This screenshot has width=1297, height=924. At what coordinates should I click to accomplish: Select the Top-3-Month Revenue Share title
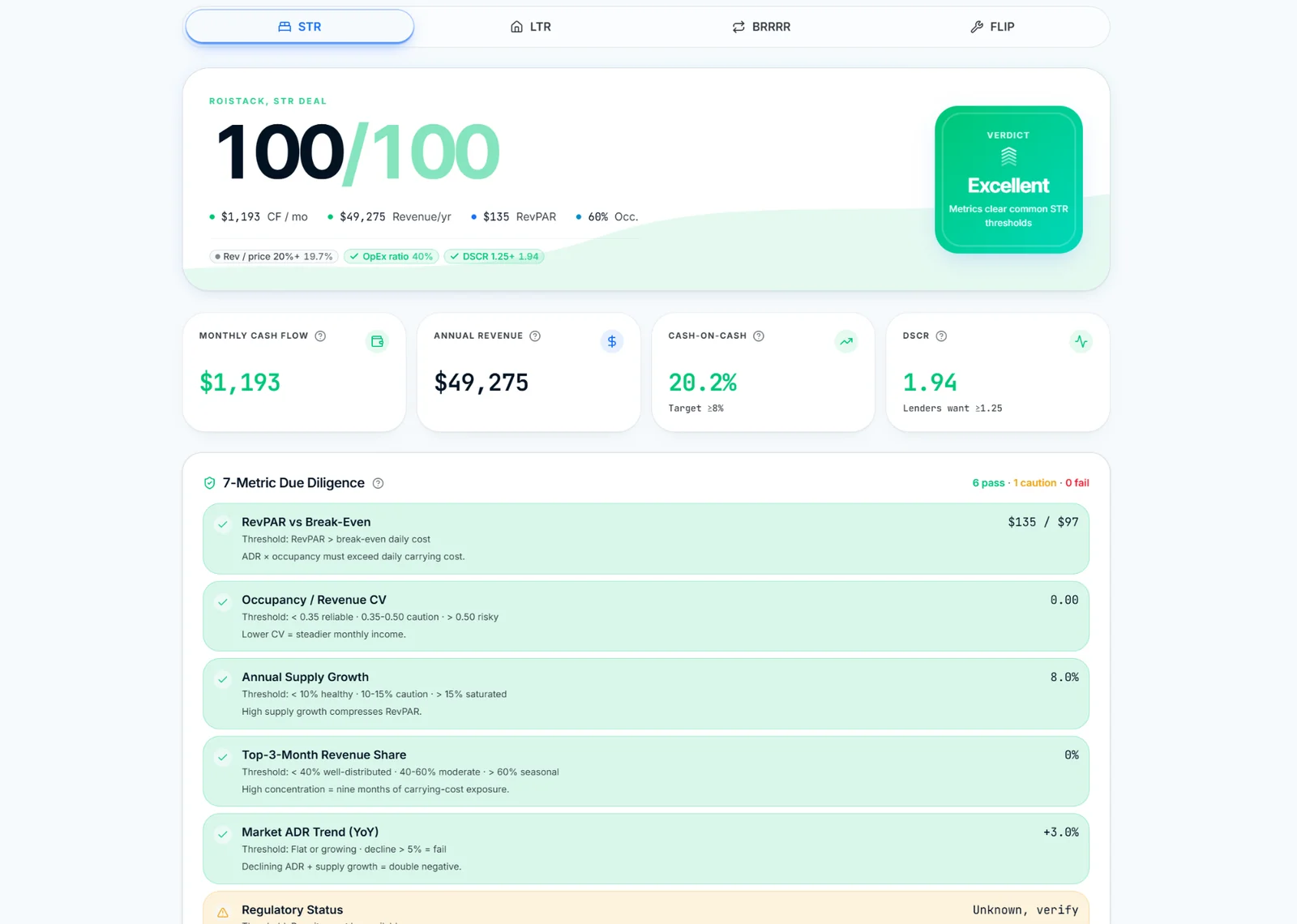click(324, 755)
